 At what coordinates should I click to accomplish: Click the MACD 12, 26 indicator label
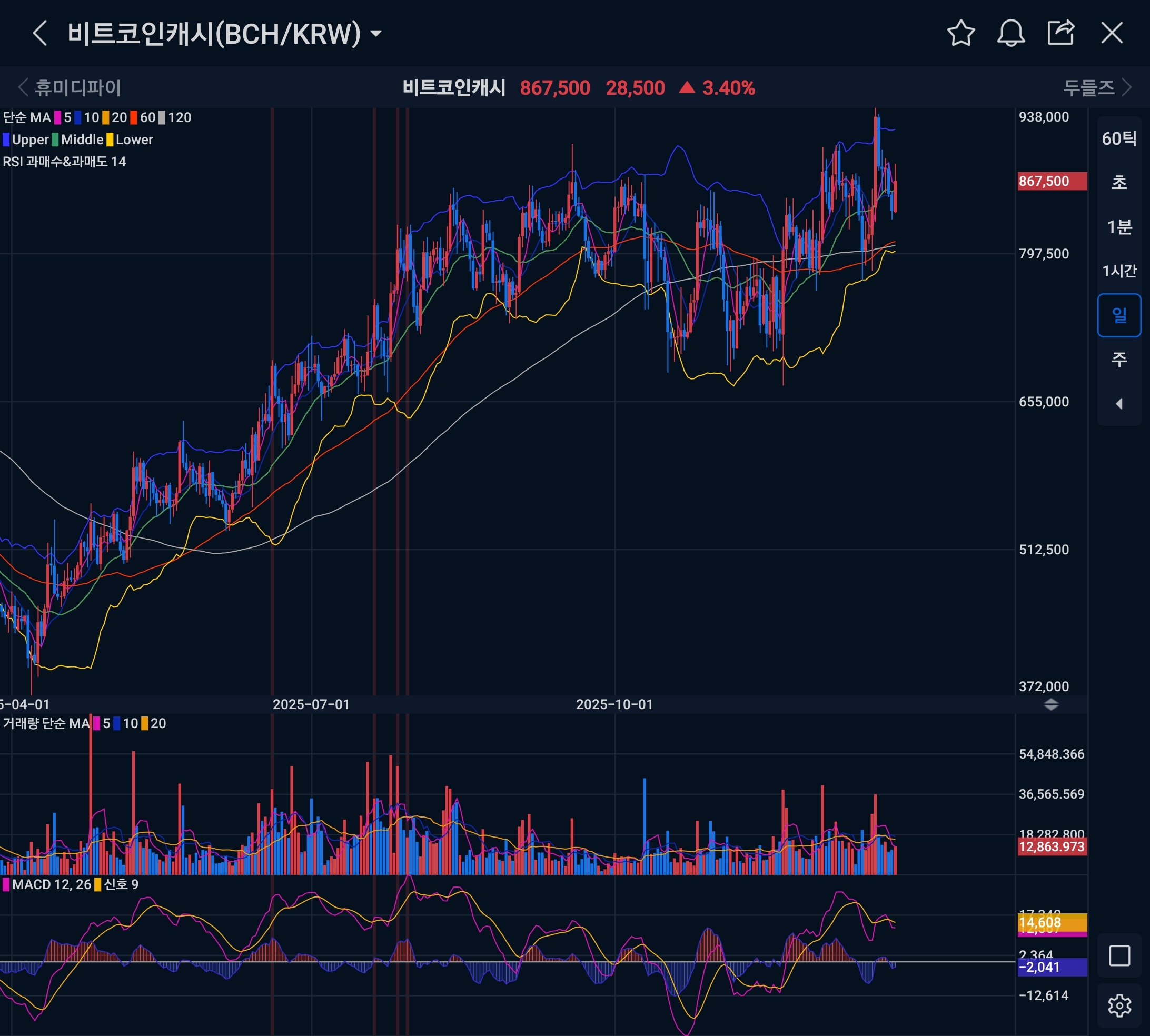51,884
